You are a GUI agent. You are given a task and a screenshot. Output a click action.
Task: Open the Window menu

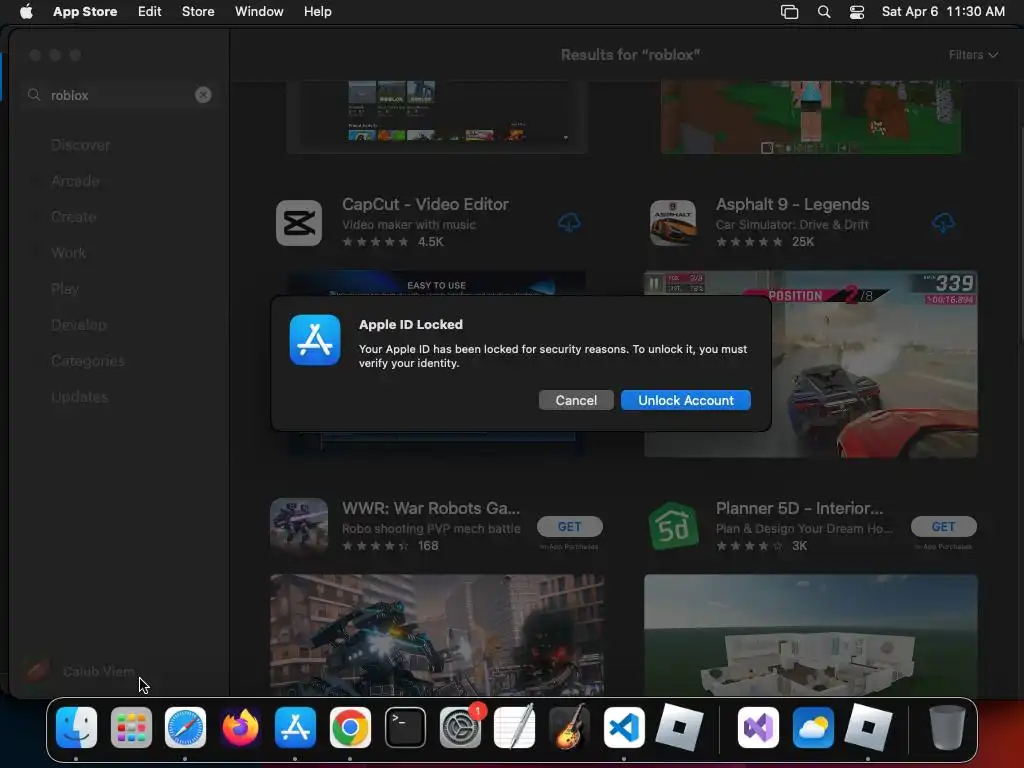[x=259, y=12]
